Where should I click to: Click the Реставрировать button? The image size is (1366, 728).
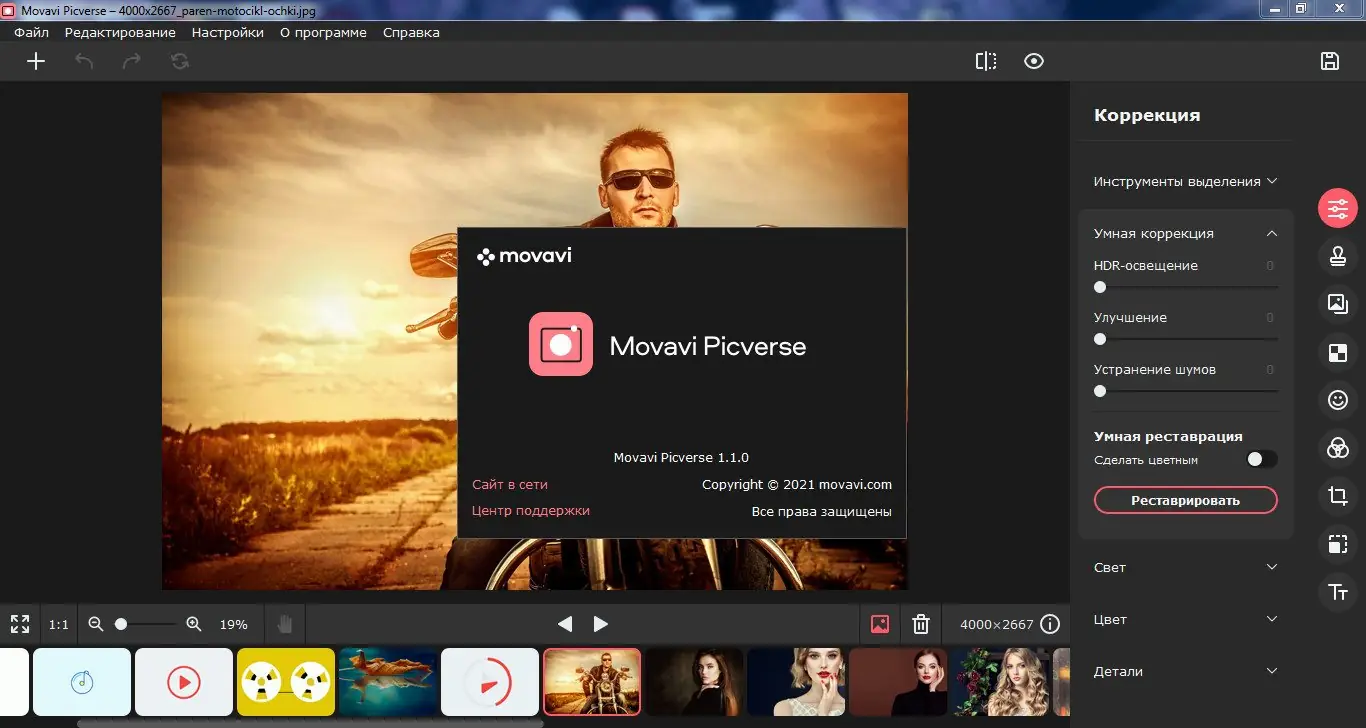1186,500
